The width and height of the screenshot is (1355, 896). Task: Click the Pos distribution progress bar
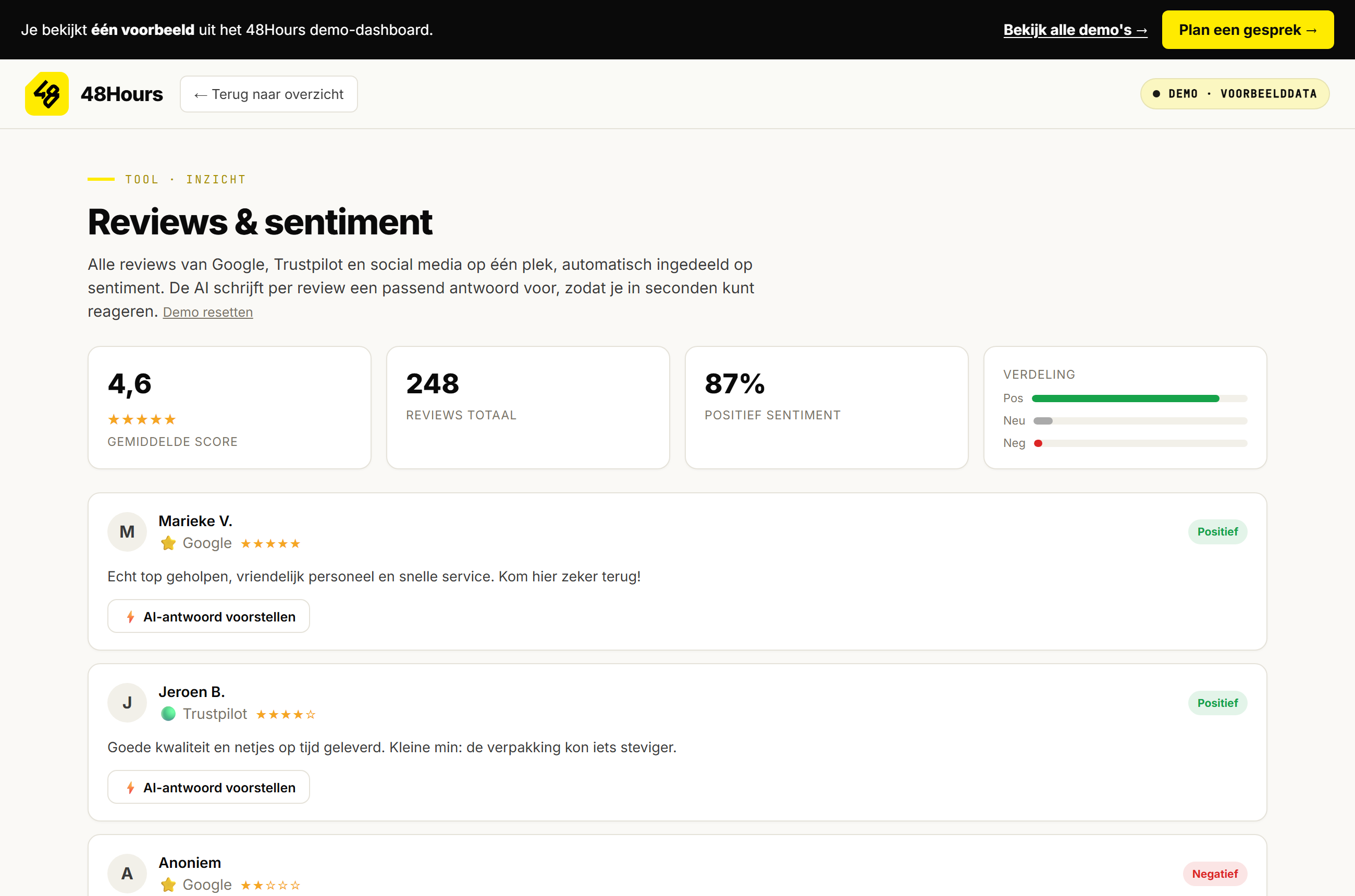pyautogui.click(x=1140, y=399)
